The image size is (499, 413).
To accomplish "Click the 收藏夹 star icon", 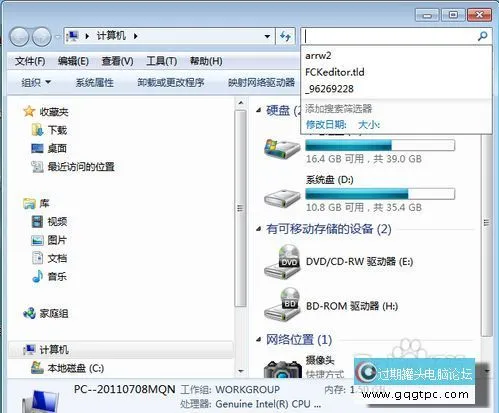I will coord(29,111).
